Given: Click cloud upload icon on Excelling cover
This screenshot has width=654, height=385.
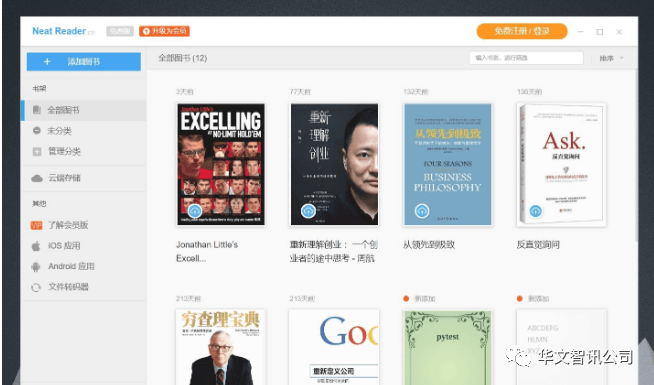Looking at the screenshot, I should (195, 211).
